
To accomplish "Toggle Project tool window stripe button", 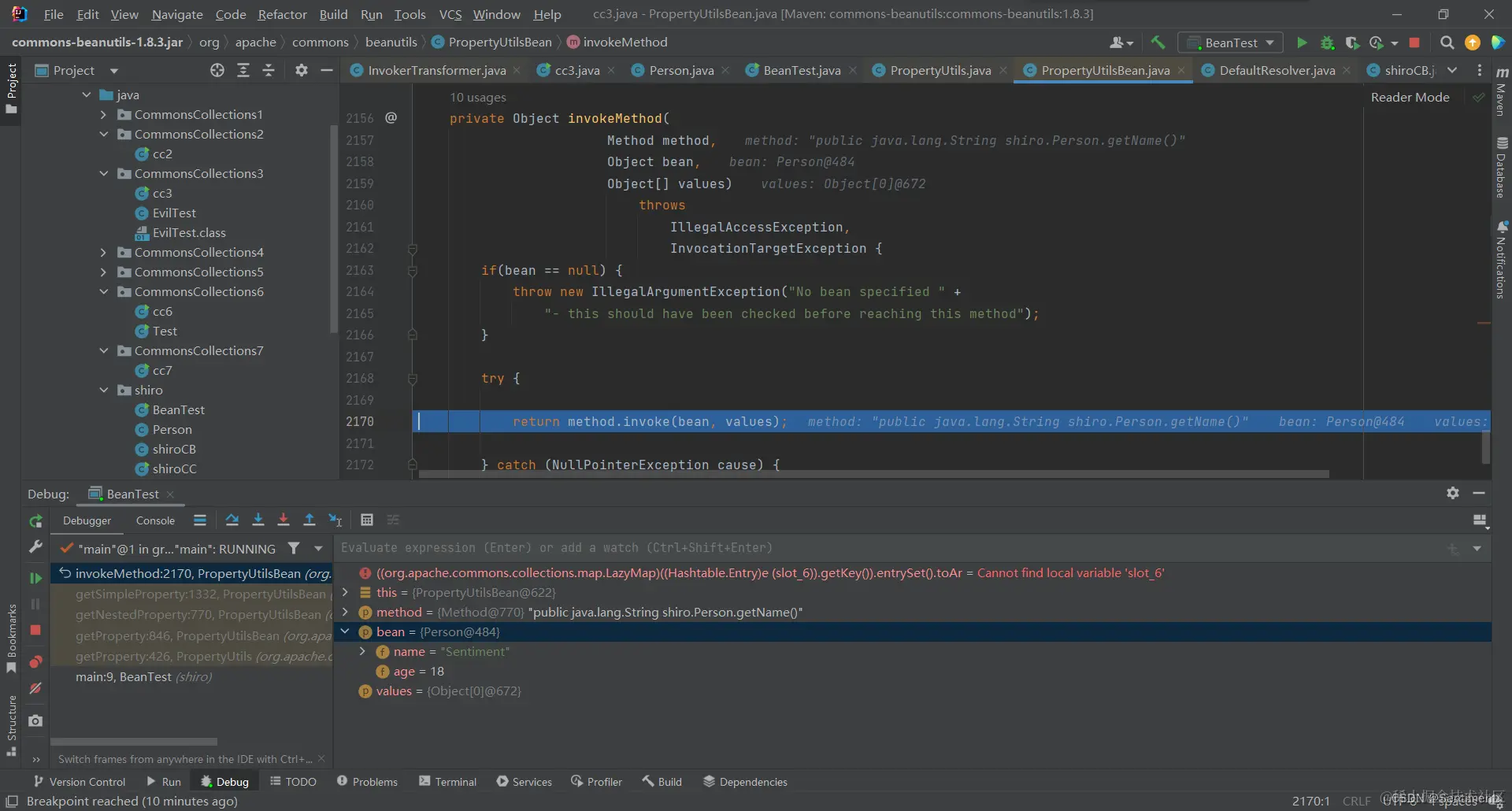I will pos(11,88).
